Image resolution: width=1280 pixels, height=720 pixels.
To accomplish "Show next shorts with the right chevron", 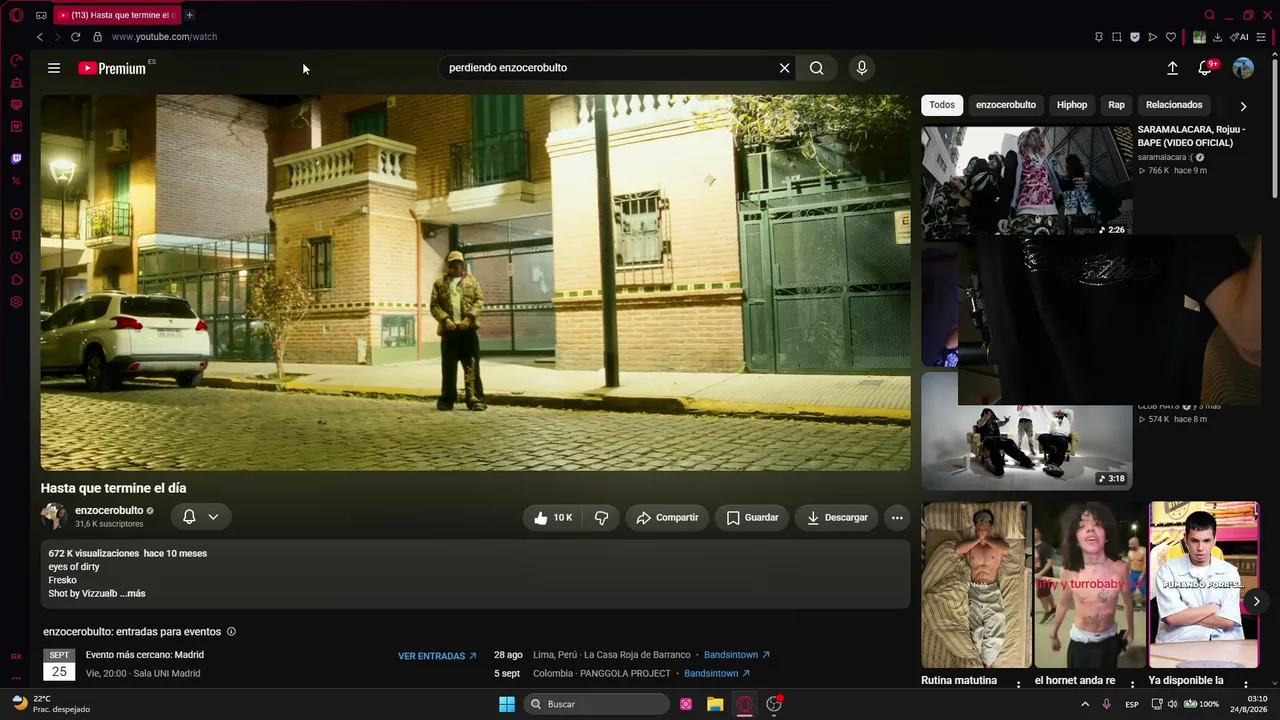I will click(x=1256, y=601).
